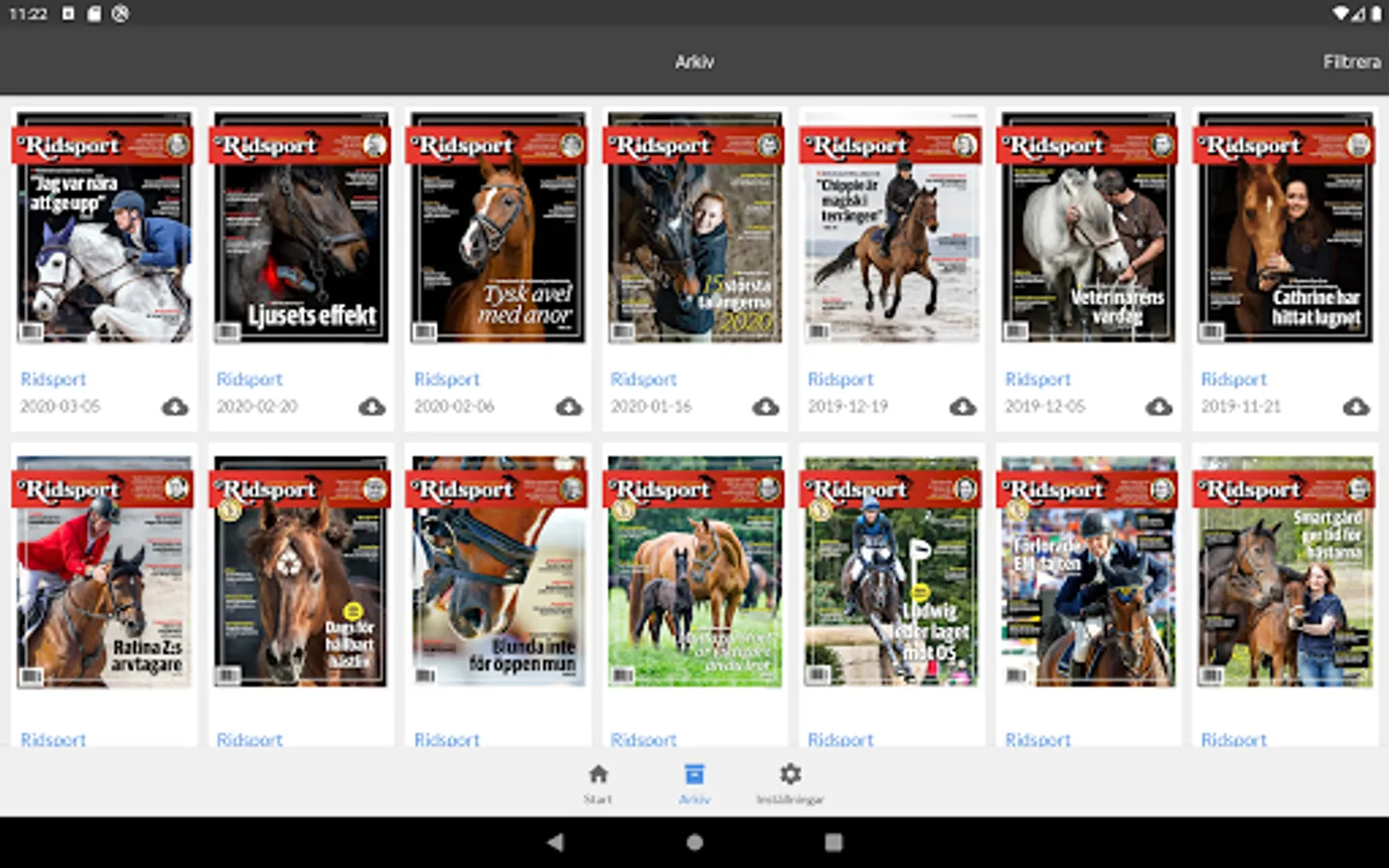Click Ridsport title above 2019-12-05
1389x868 pixels.
click(x=1038, y=379)
